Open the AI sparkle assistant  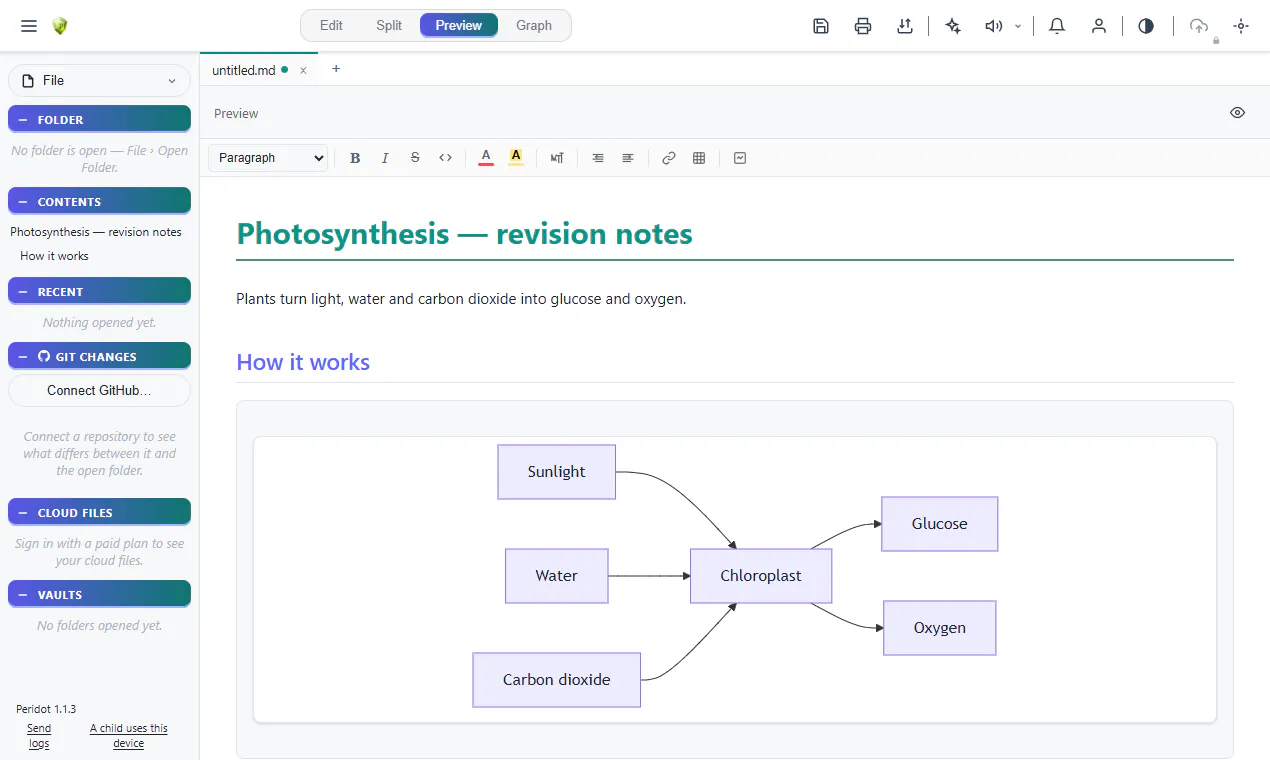[953, 26]
